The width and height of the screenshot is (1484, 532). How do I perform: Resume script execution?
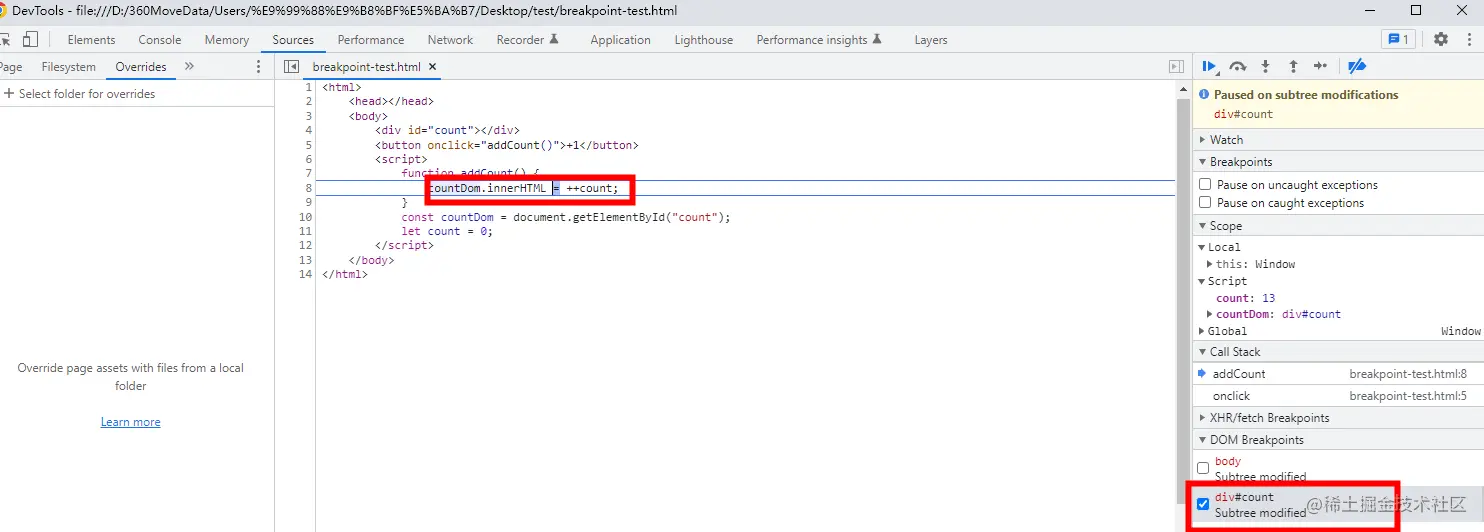[1209, 66]
